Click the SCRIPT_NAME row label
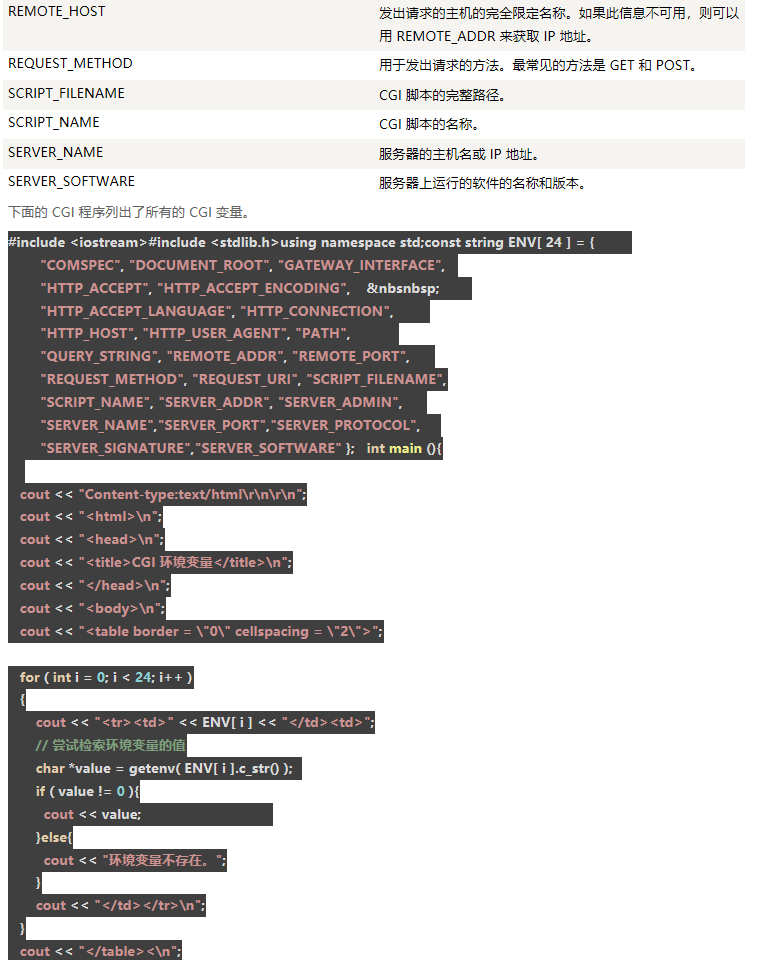764x960 pixels. coord(54,122)
